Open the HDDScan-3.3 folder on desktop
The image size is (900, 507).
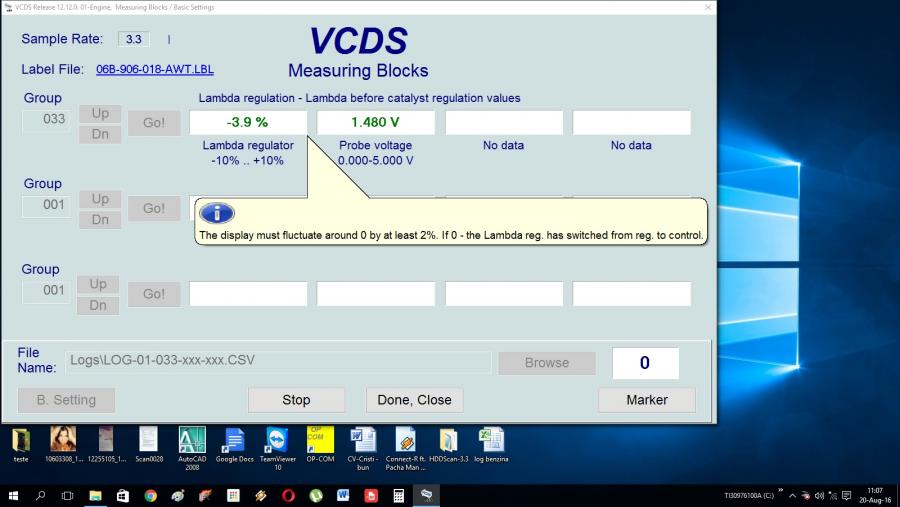coord(448,441)
